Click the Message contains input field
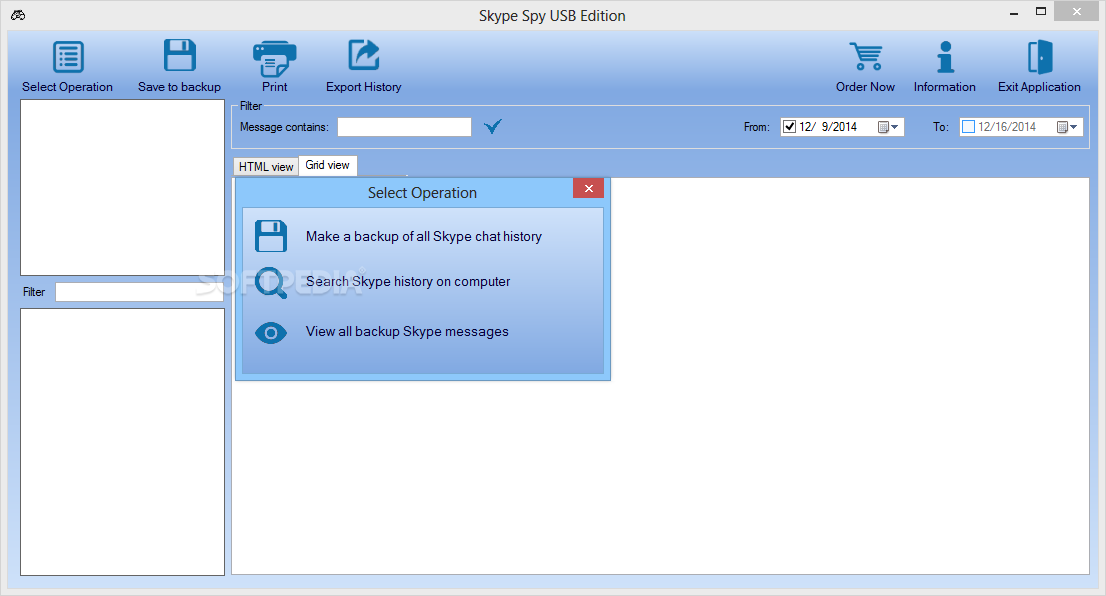This screenshot has width=1106, height=596. 404,127
